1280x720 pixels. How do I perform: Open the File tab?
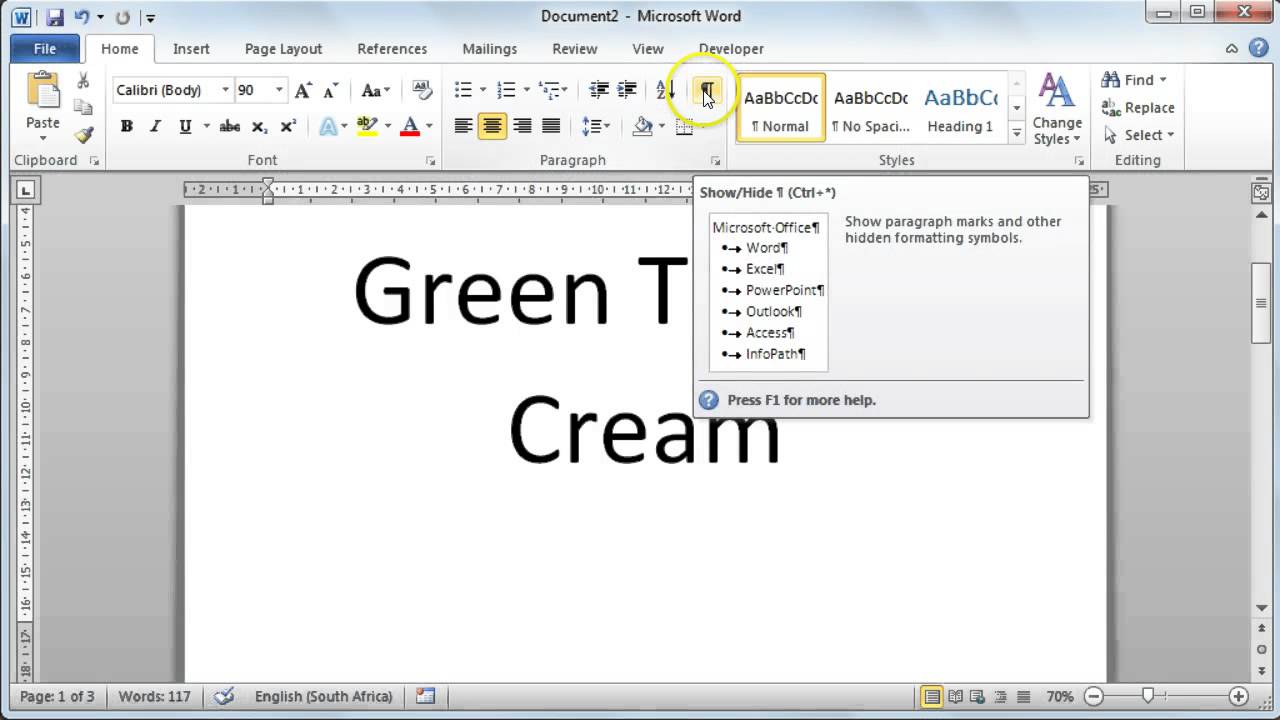(45, 49)
